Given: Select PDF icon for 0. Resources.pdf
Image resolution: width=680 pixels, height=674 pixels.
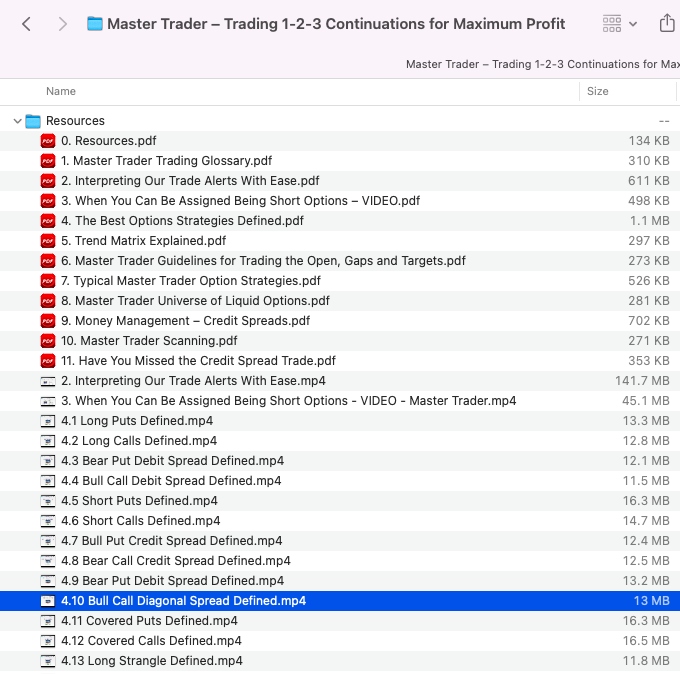Looking at the screenshot, I should [48, 141].
